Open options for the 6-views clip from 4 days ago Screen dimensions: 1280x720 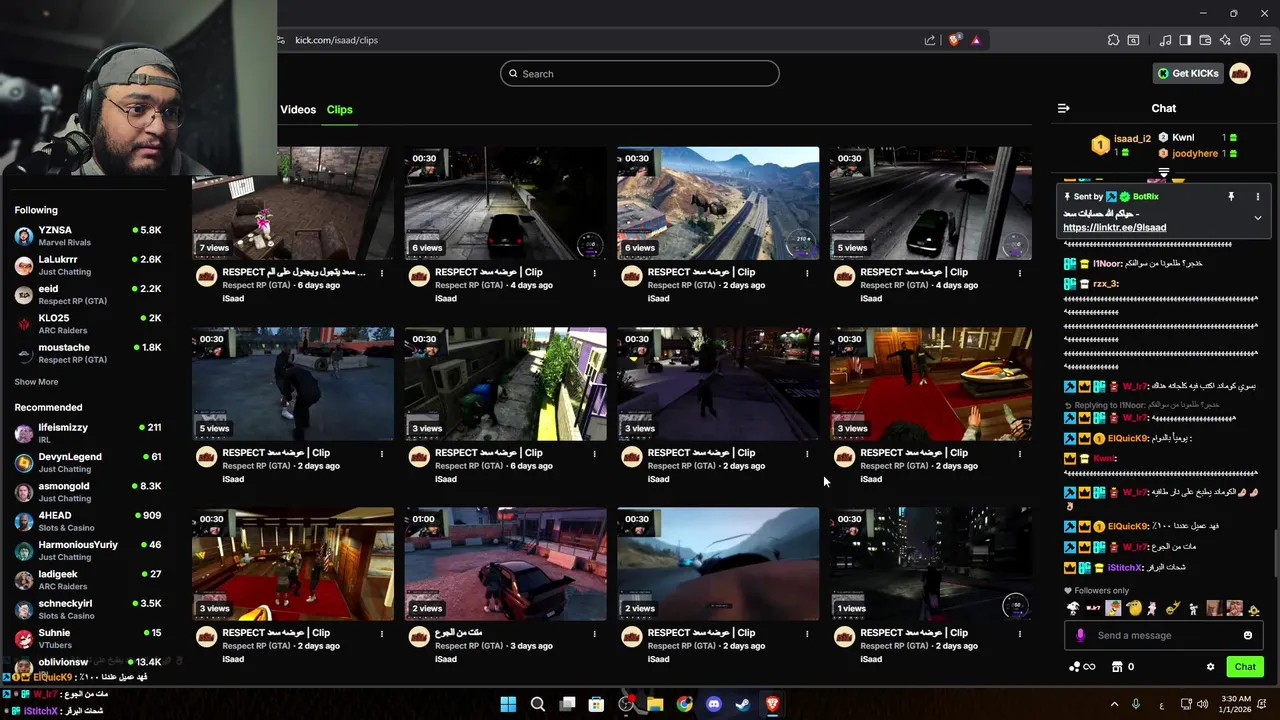click(595, 273)
